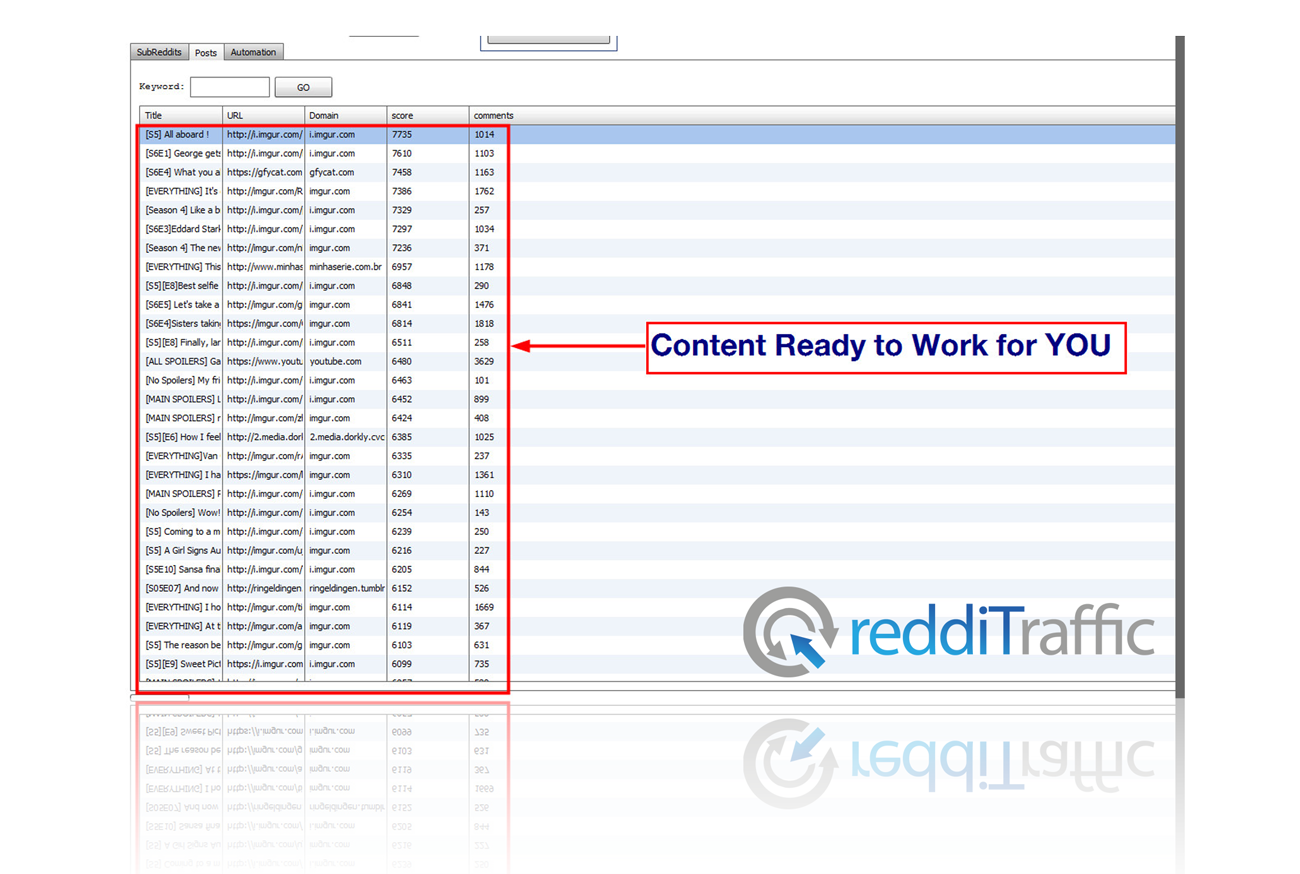Click the score value 7735
Viewport: 1300px width, 874px height.
402,134
